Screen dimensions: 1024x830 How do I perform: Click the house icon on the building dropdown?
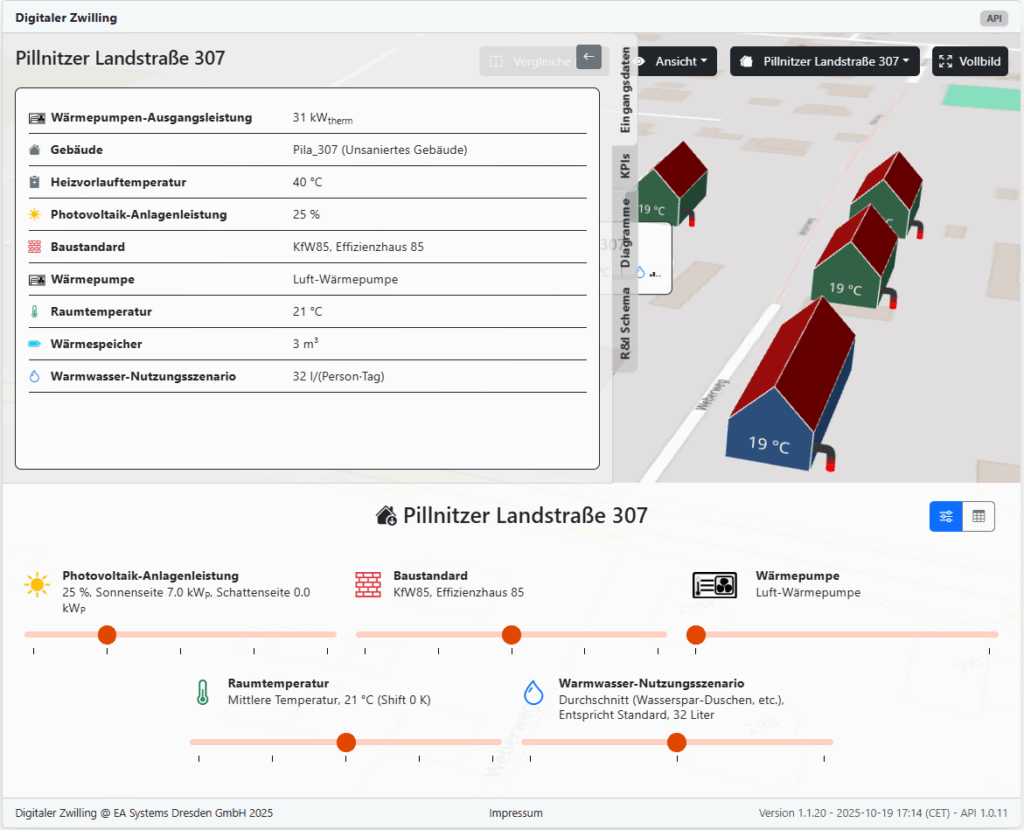point(746,61)
